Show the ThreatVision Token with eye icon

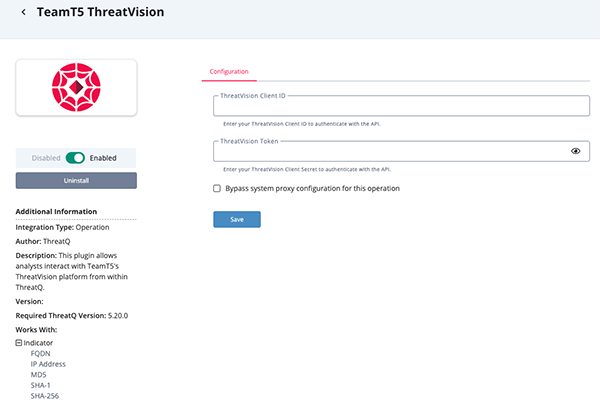(x=576, y=151)
